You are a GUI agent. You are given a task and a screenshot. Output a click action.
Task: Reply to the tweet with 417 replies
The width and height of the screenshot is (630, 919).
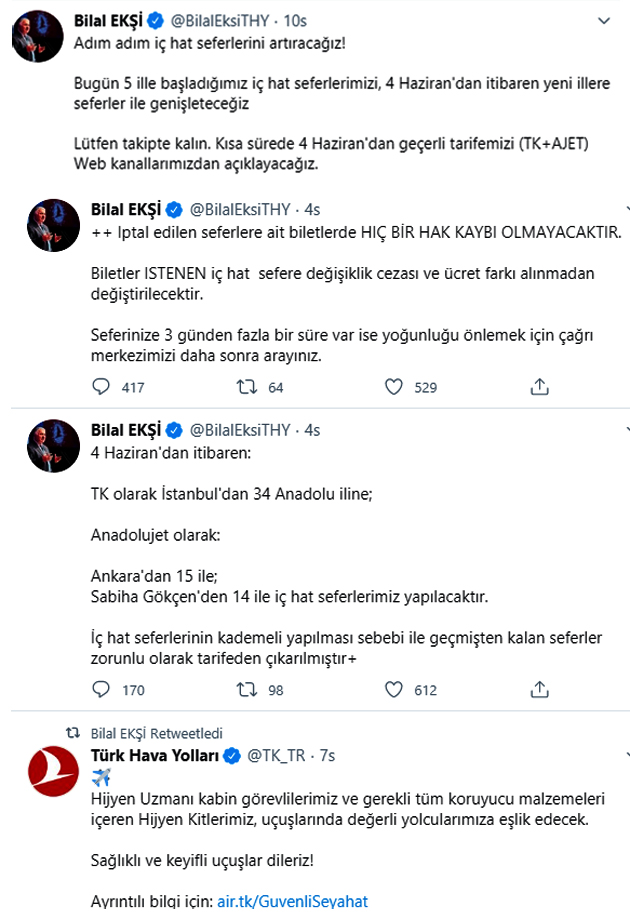pos(100,387)
